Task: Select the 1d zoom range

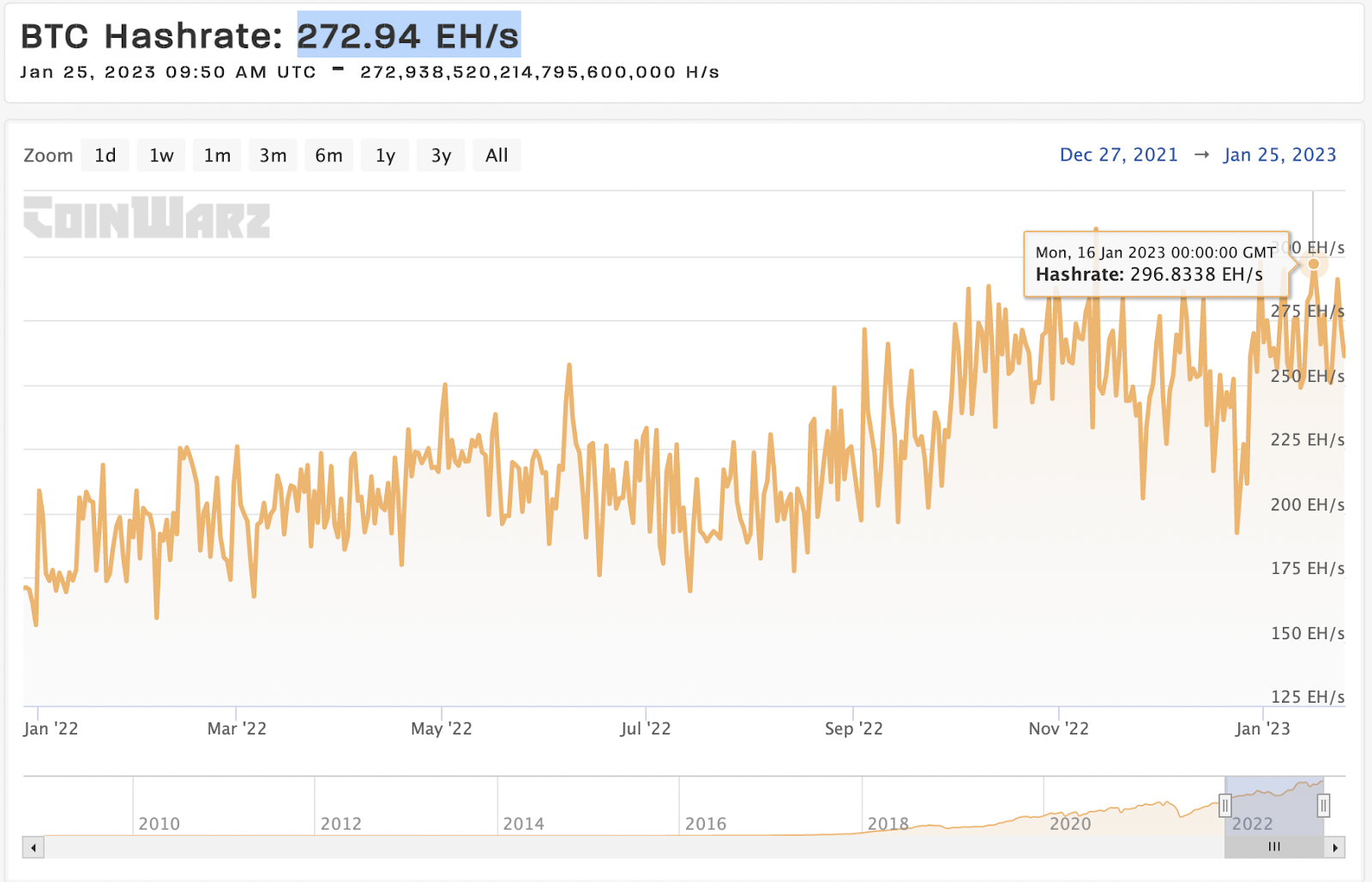Action: (105, 155)
